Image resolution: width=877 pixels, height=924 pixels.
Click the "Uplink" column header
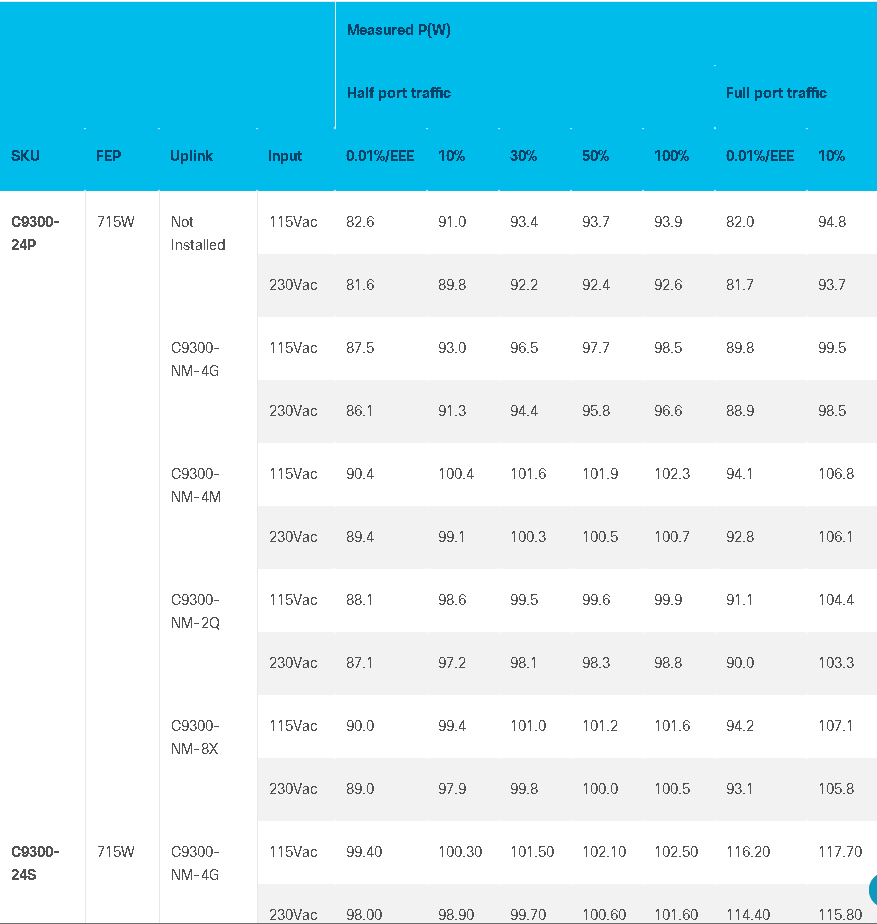(x=192, y=156)
